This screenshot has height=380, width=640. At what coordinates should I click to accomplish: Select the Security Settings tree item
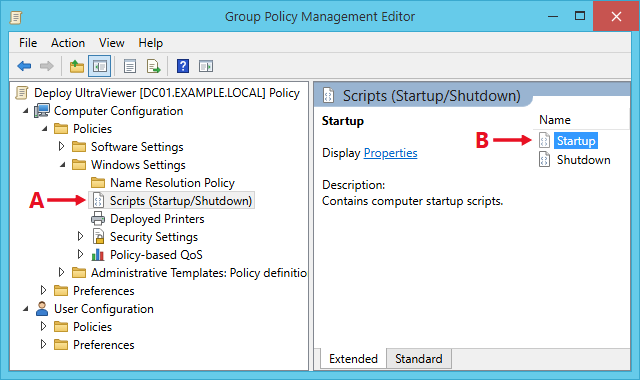154,237
